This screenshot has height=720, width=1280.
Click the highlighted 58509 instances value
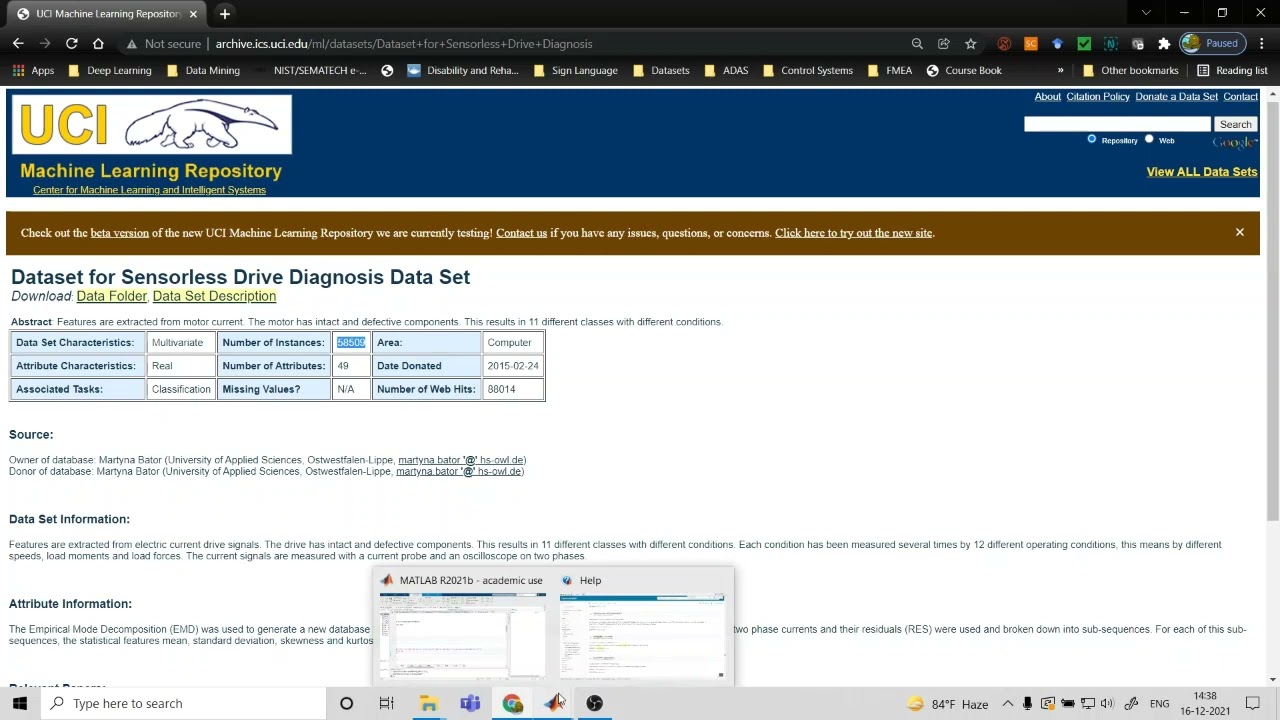[x=351, y=343]
